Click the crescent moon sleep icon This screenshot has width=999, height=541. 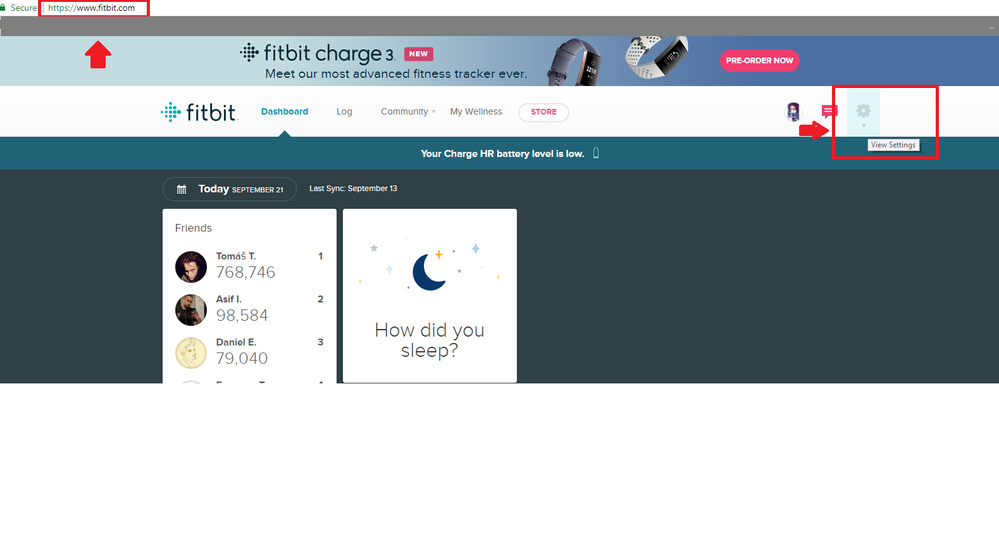(429, 271)
